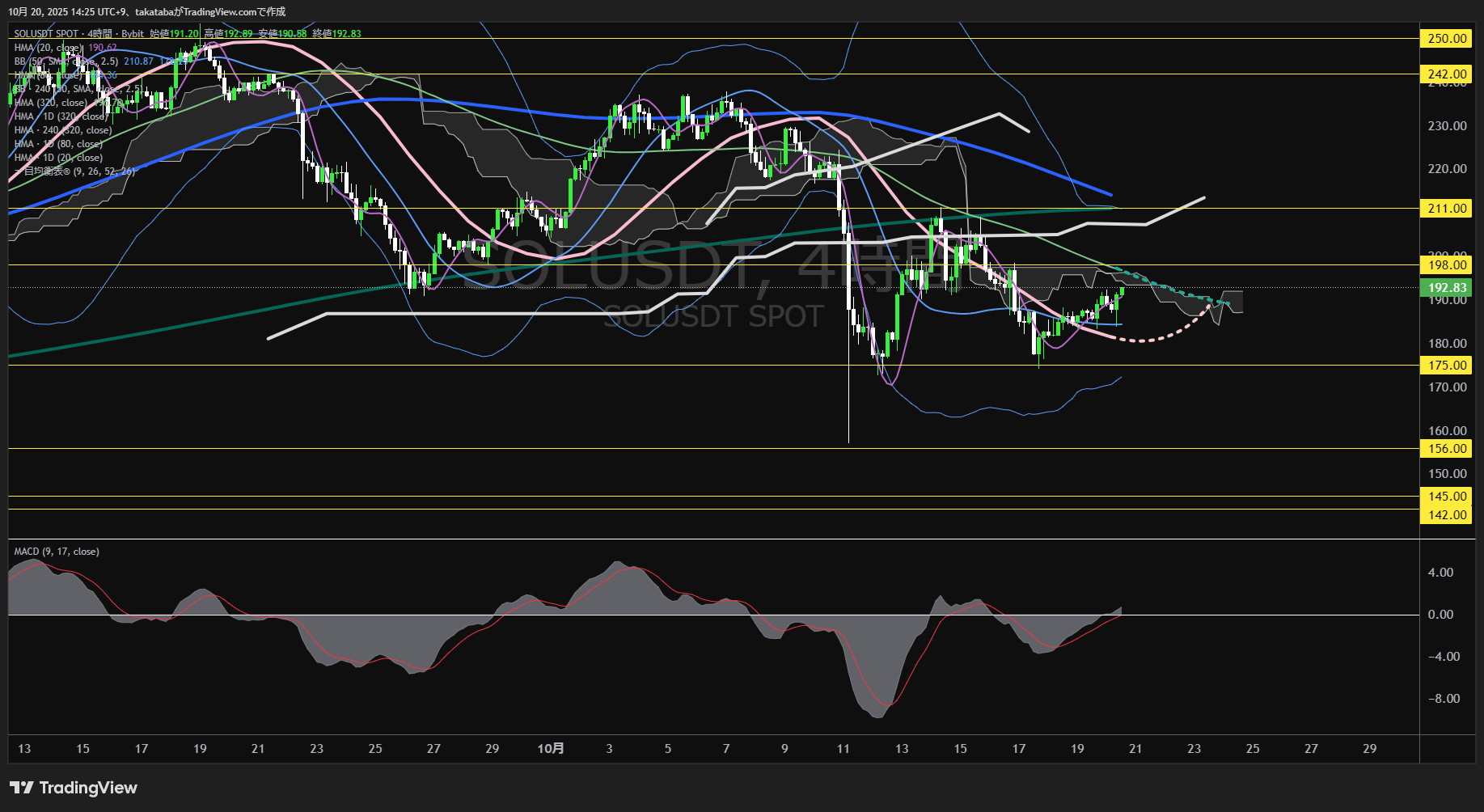This screenshot has height=812, width=1484.
Task: Select the 145.00 price level label
Action: pos(1447,497)
